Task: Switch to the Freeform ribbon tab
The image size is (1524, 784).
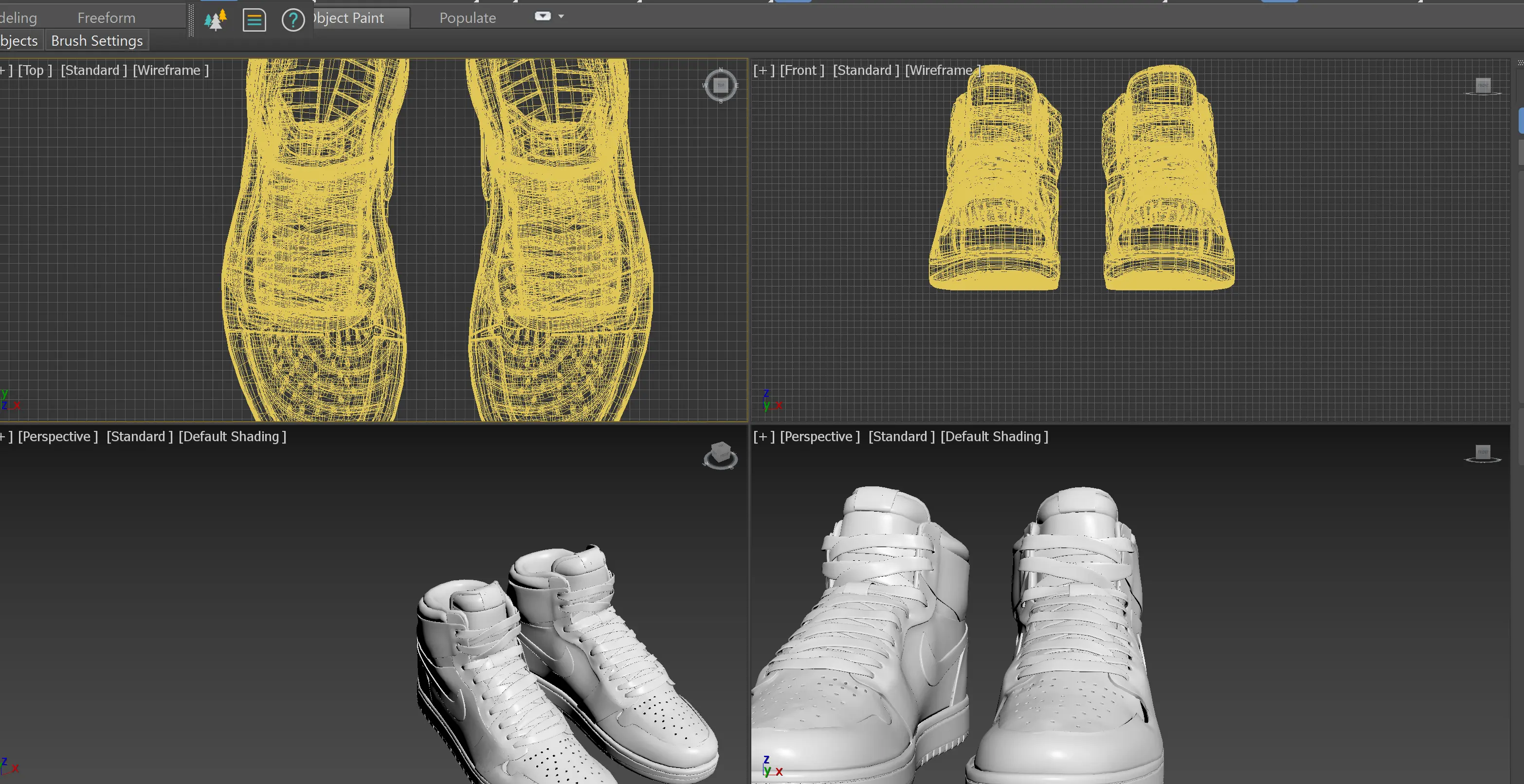Action: pyautogui.click(x=107, y=18)
